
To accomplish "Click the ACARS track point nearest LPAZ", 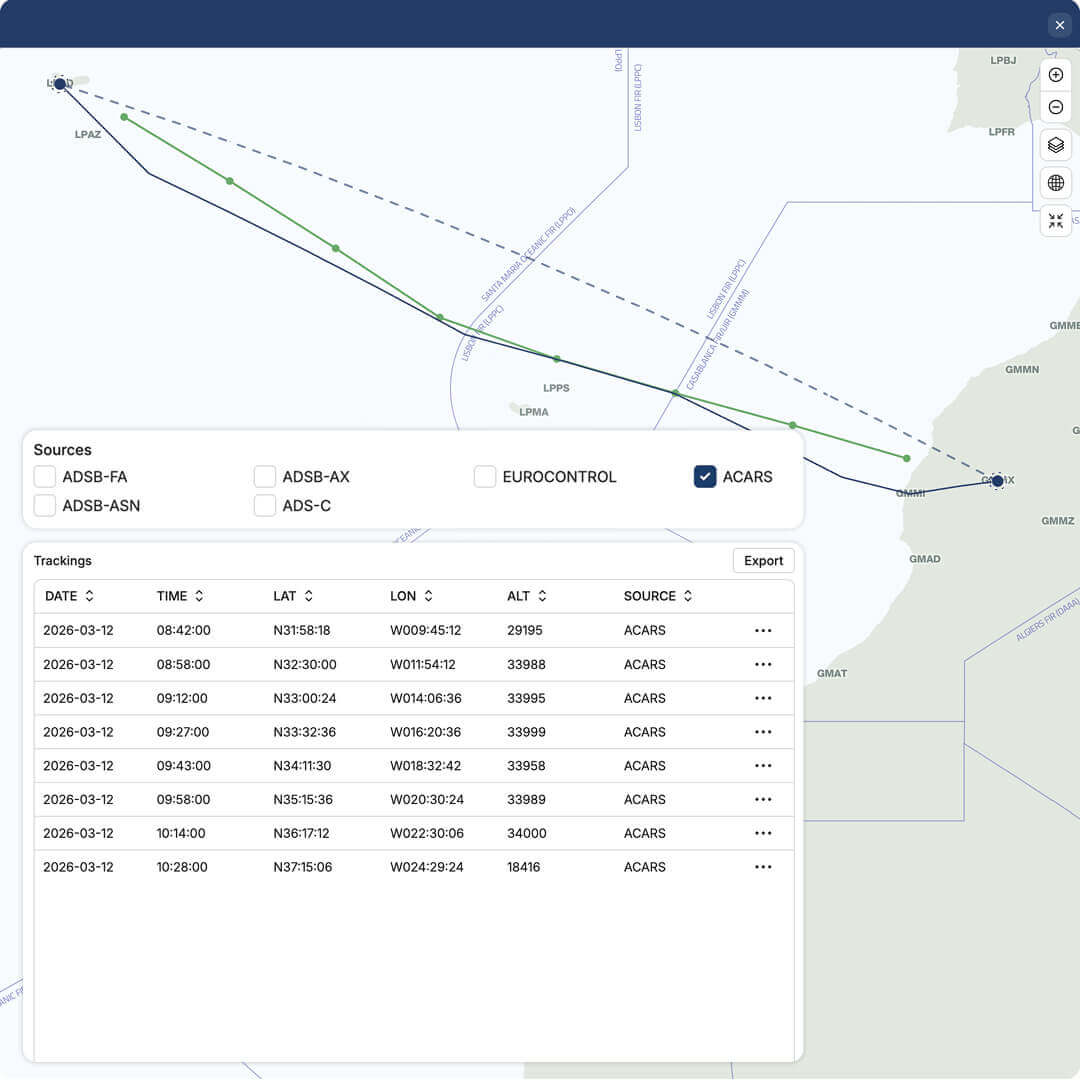I will 124,117.
